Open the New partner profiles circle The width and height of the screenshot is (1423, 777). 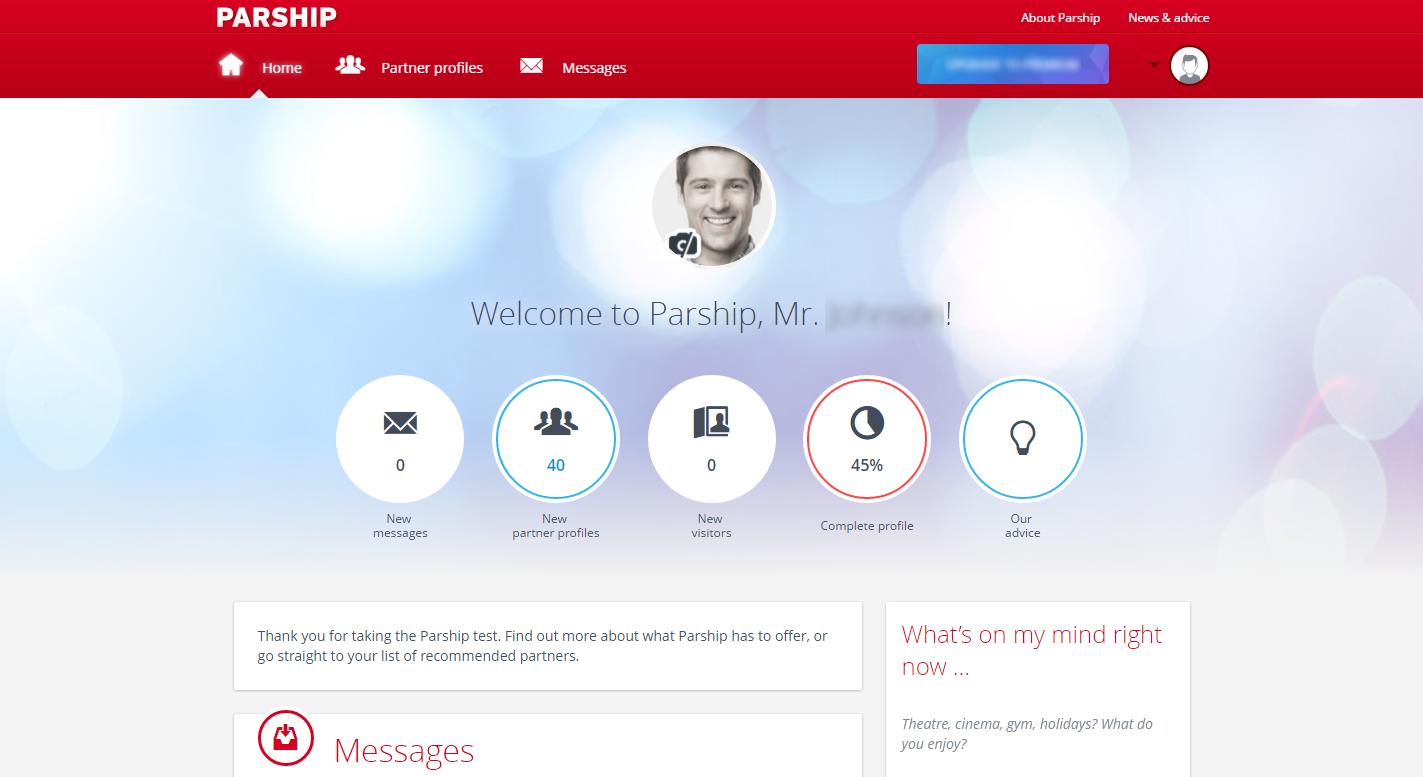[x=556, y=438]
